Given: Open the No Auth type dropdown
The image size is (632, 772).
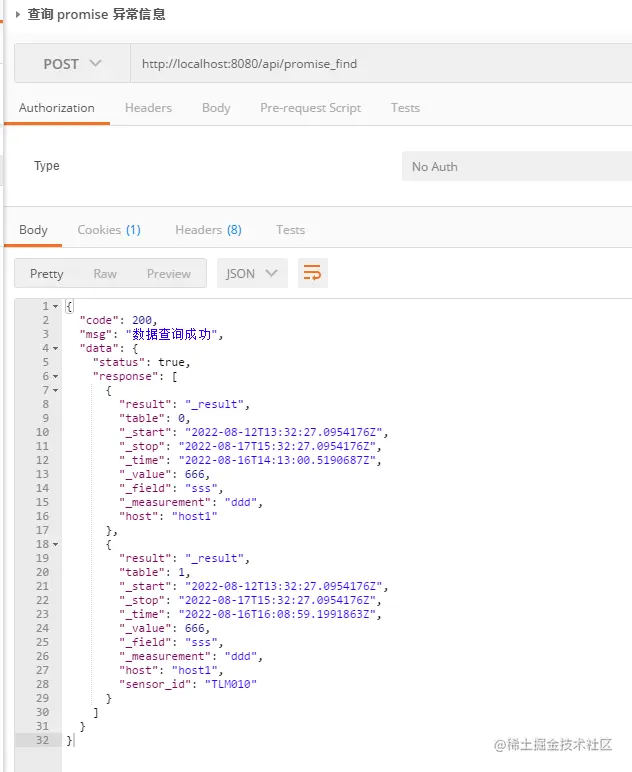Looking at the screenshot, I should tap(517, 166).
